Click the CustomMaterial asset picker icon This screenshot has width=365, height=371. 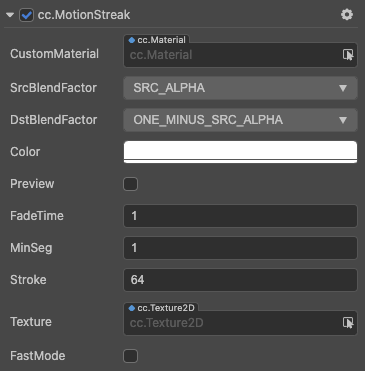(x=348, y=55)
